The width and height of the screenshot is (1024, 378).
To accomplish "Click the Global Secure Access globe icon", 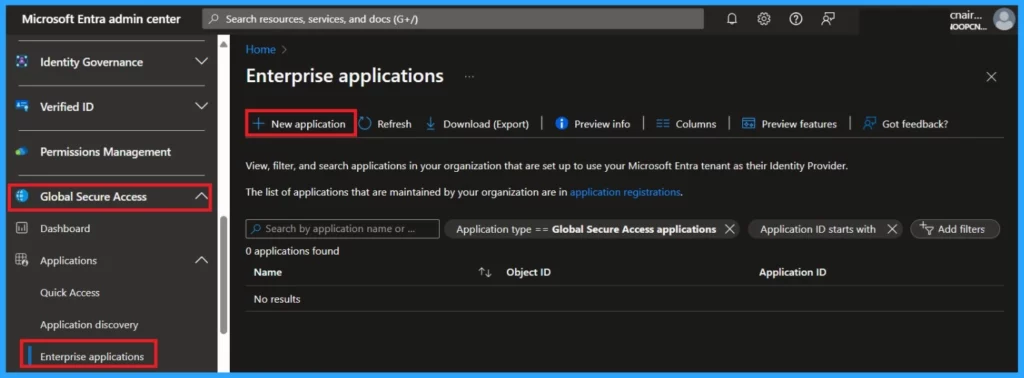I will click(22, 196).
